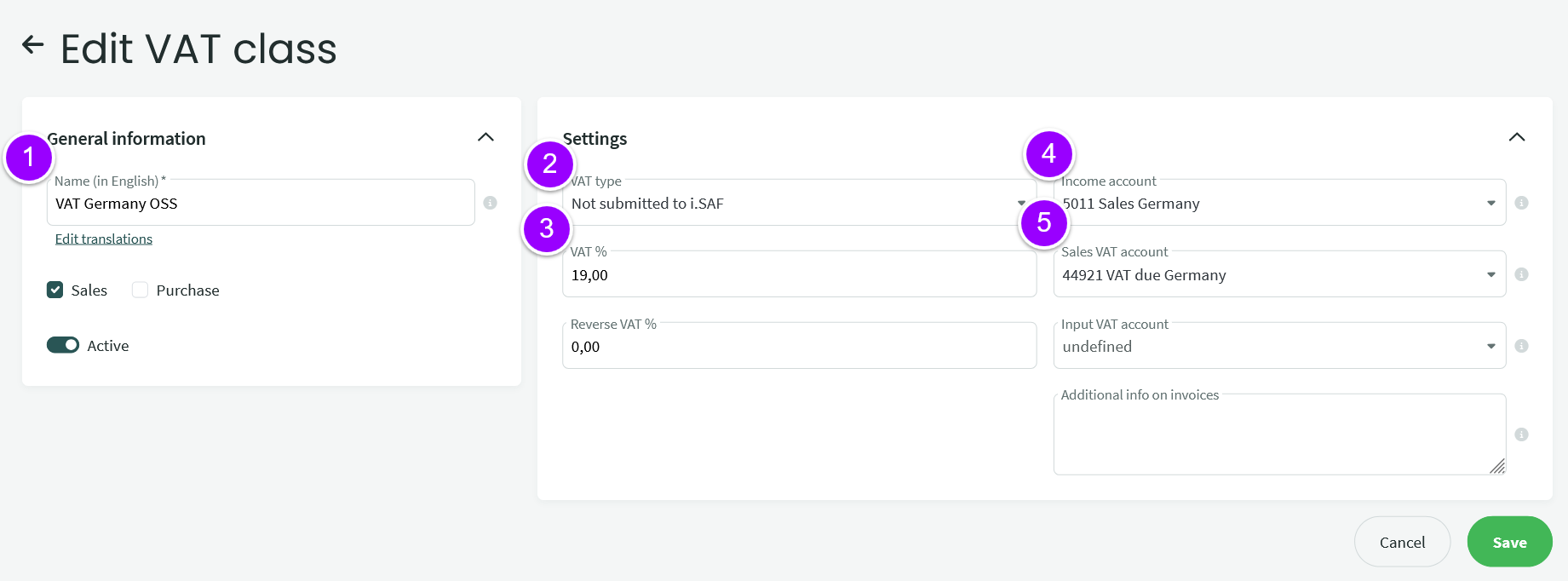The image size is (1568, 581).
Task: Click info icon beside Income account
Action: coord(1521,203)
